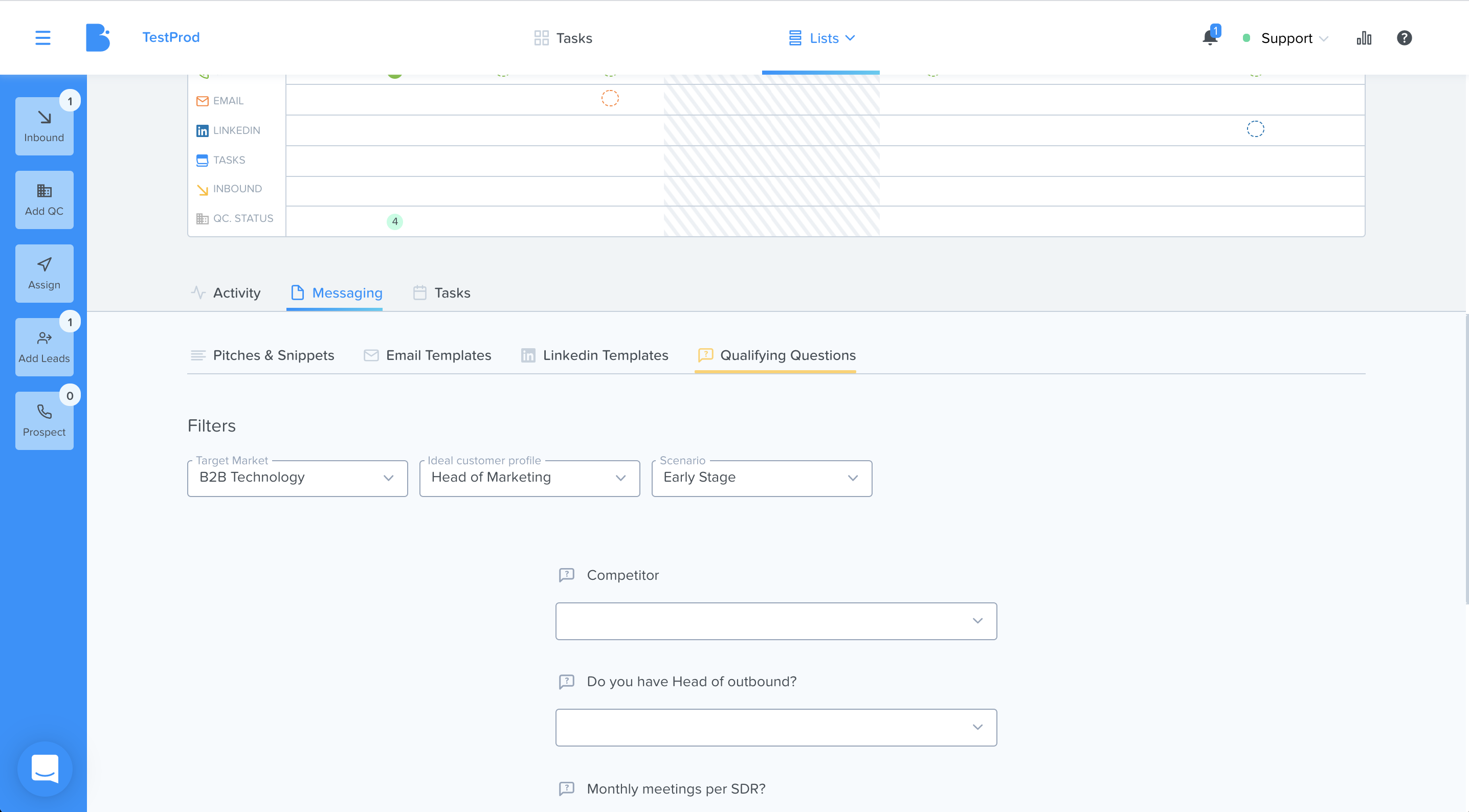Screen dimensions: 1469x812
Task: Click the Filters heading
Action: pos(212,426)
